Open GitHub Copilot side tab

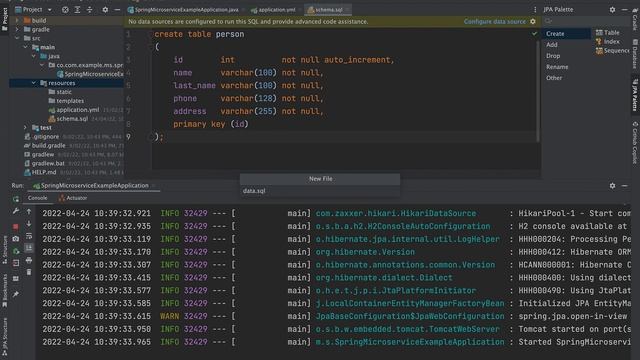pos(635,143)
